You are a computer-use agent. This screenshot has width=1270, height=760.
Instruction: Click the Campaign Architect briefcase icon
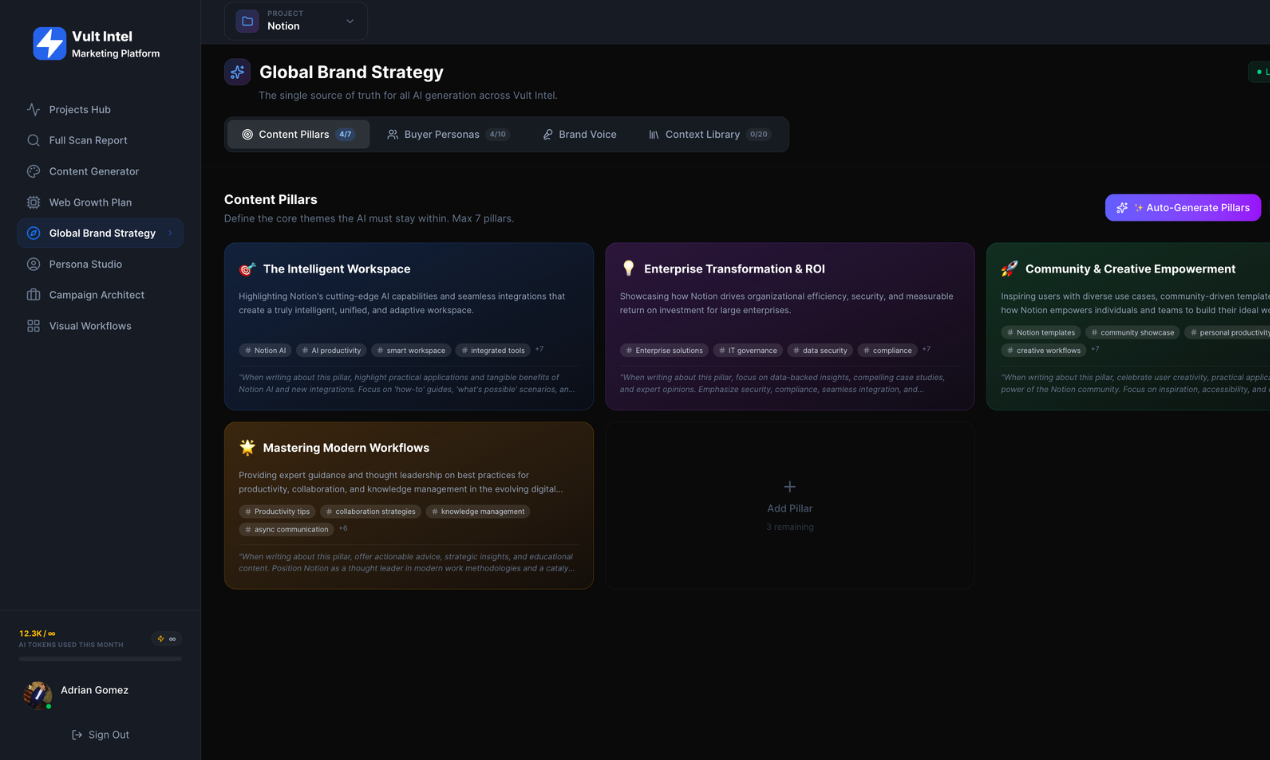click(x=33, y=294)
